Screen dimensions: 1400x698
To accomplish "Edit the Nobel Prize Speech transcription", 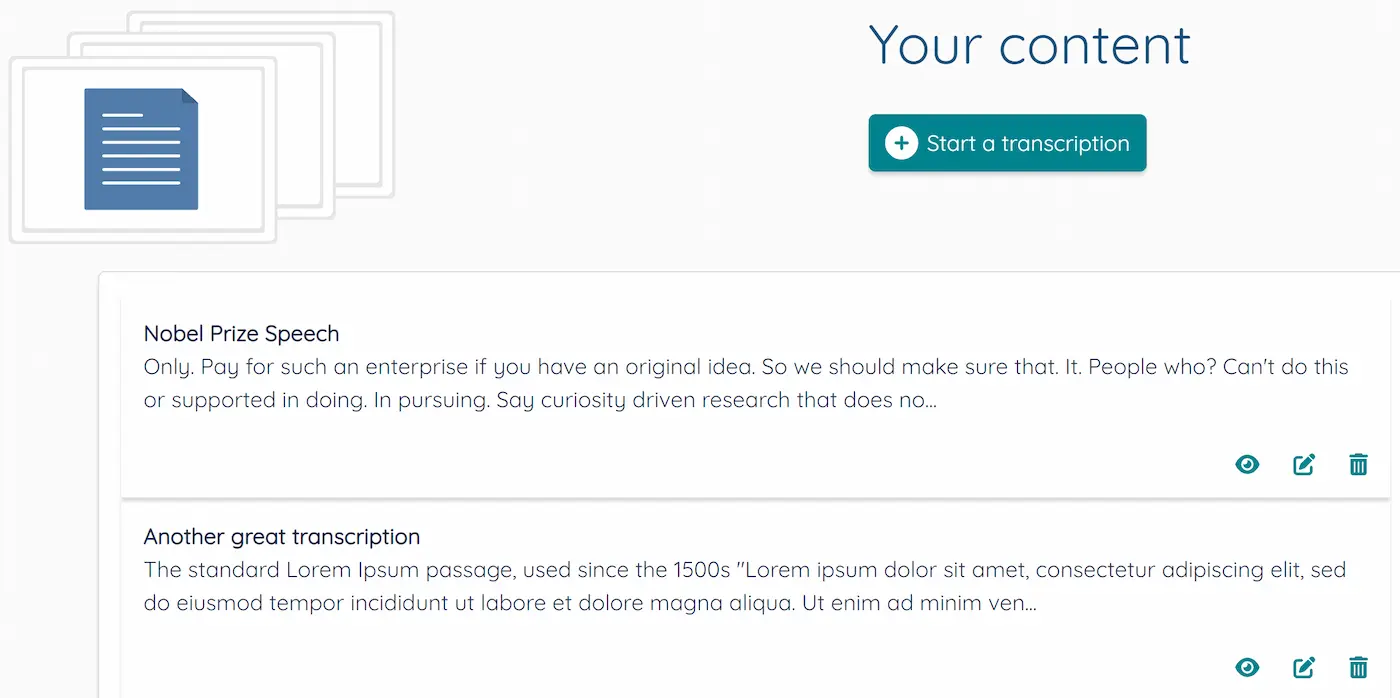I will [1303, 464].
